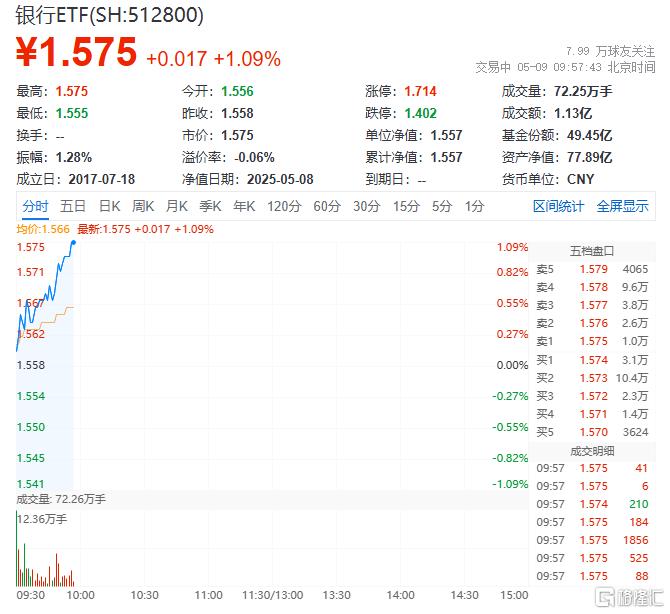Click the 均价:1.566 label above chart
The height and width of the screenshot is (614, 670).
click(43, 229)
